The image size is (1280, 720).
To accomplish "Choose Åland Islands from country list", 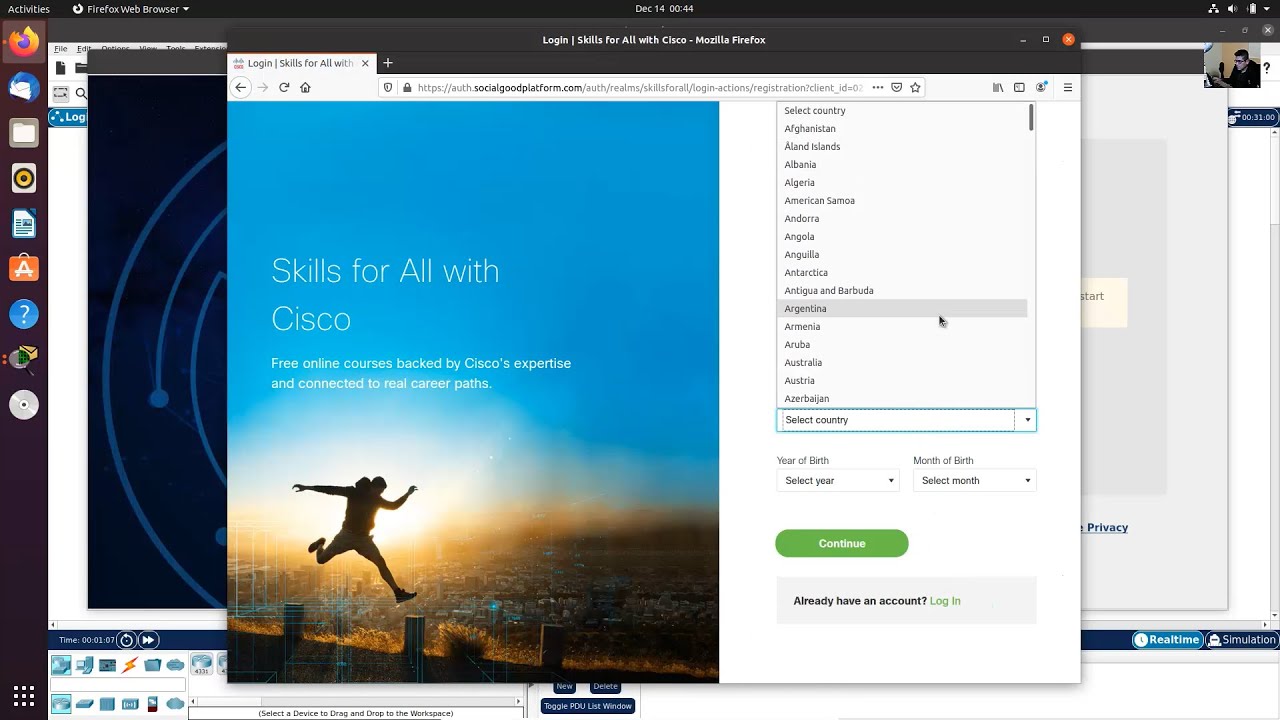I will (902, 147).
